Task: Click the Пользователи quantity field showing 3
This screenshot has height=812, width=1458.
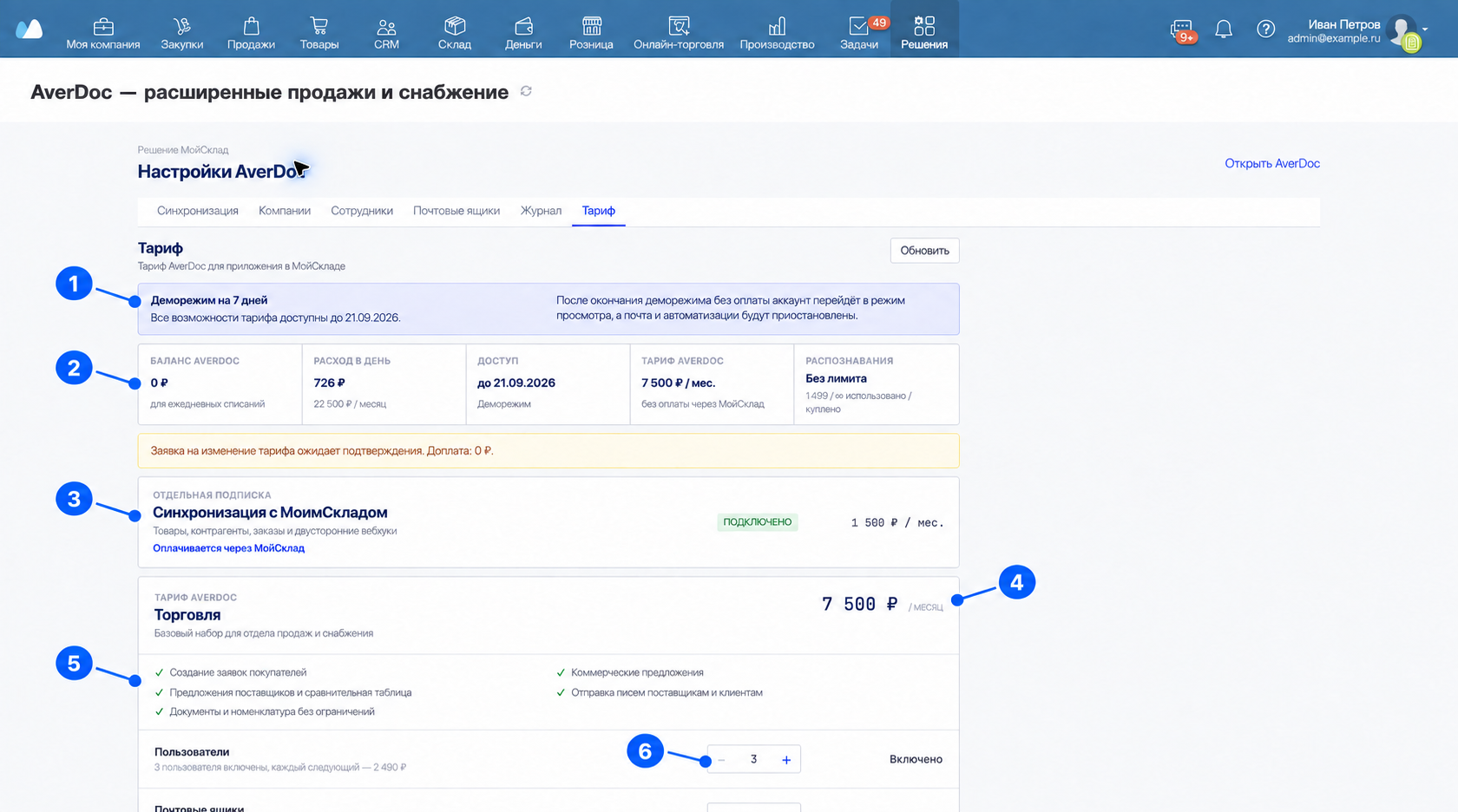Action: pos(753,760)
